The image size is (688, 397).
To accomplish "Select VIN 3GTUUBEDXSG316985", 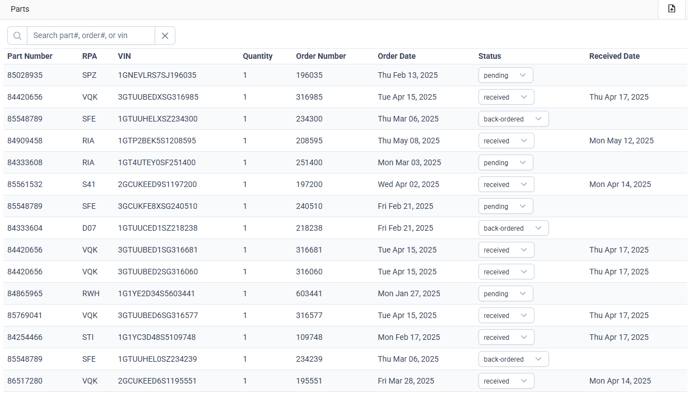I will coord(158,97).
